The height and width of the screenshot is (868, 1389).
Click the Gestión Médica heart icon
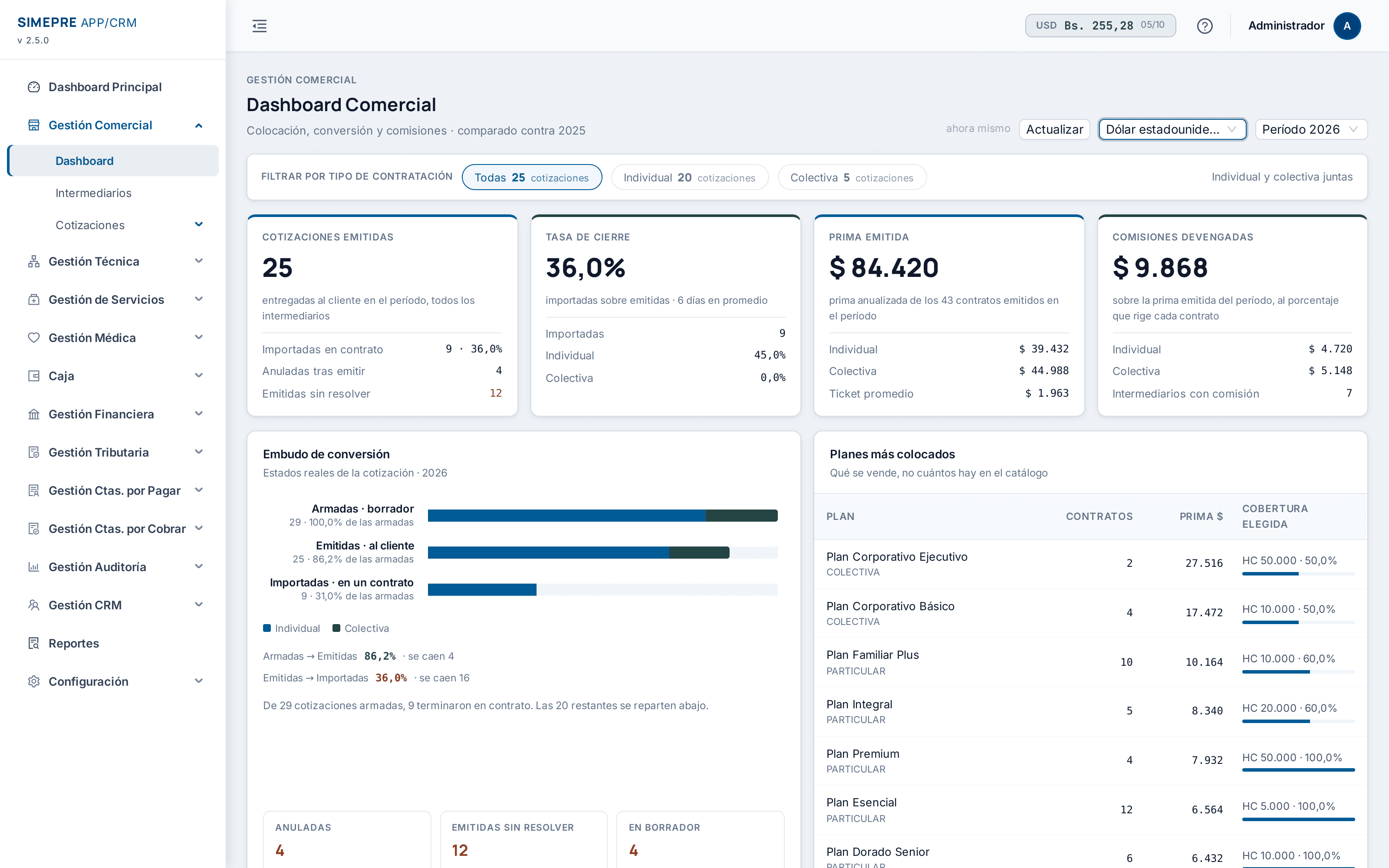click(x=34, y=338)
